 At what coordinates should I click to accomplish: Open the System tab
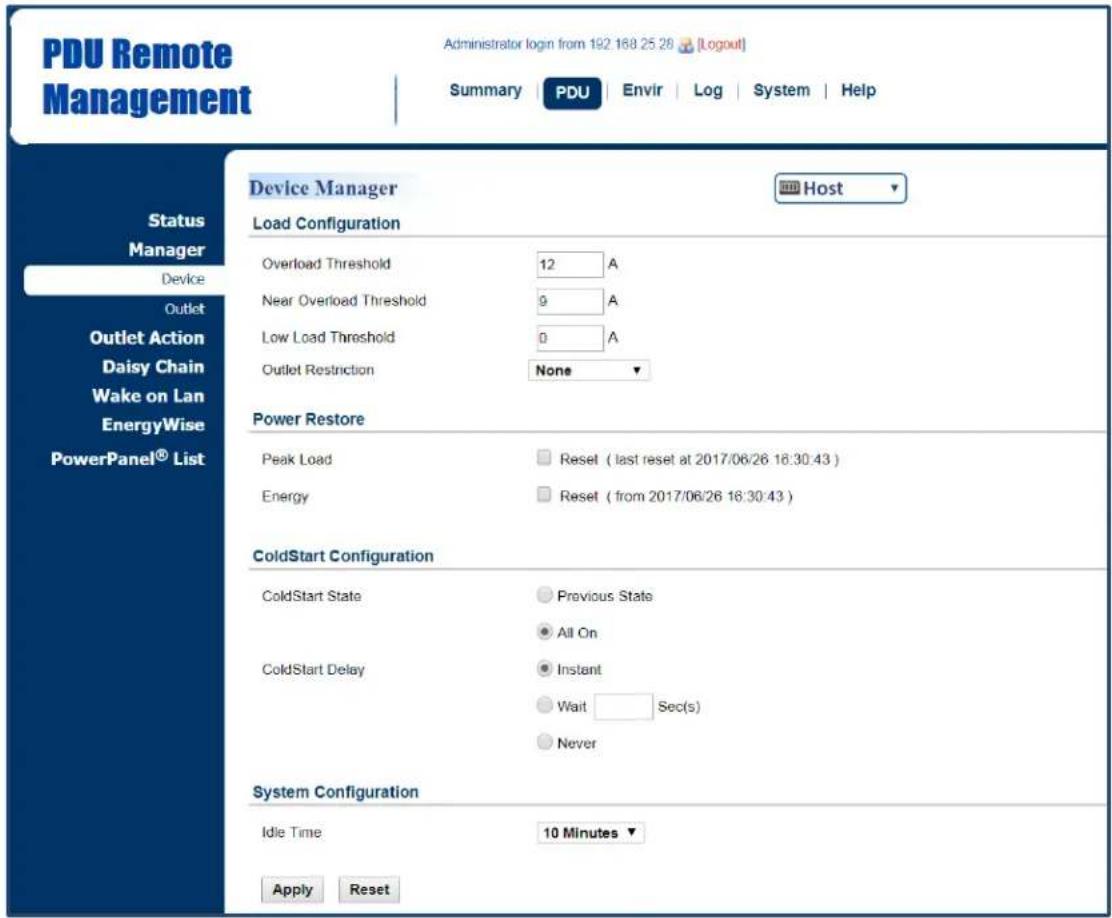[781, 90]
